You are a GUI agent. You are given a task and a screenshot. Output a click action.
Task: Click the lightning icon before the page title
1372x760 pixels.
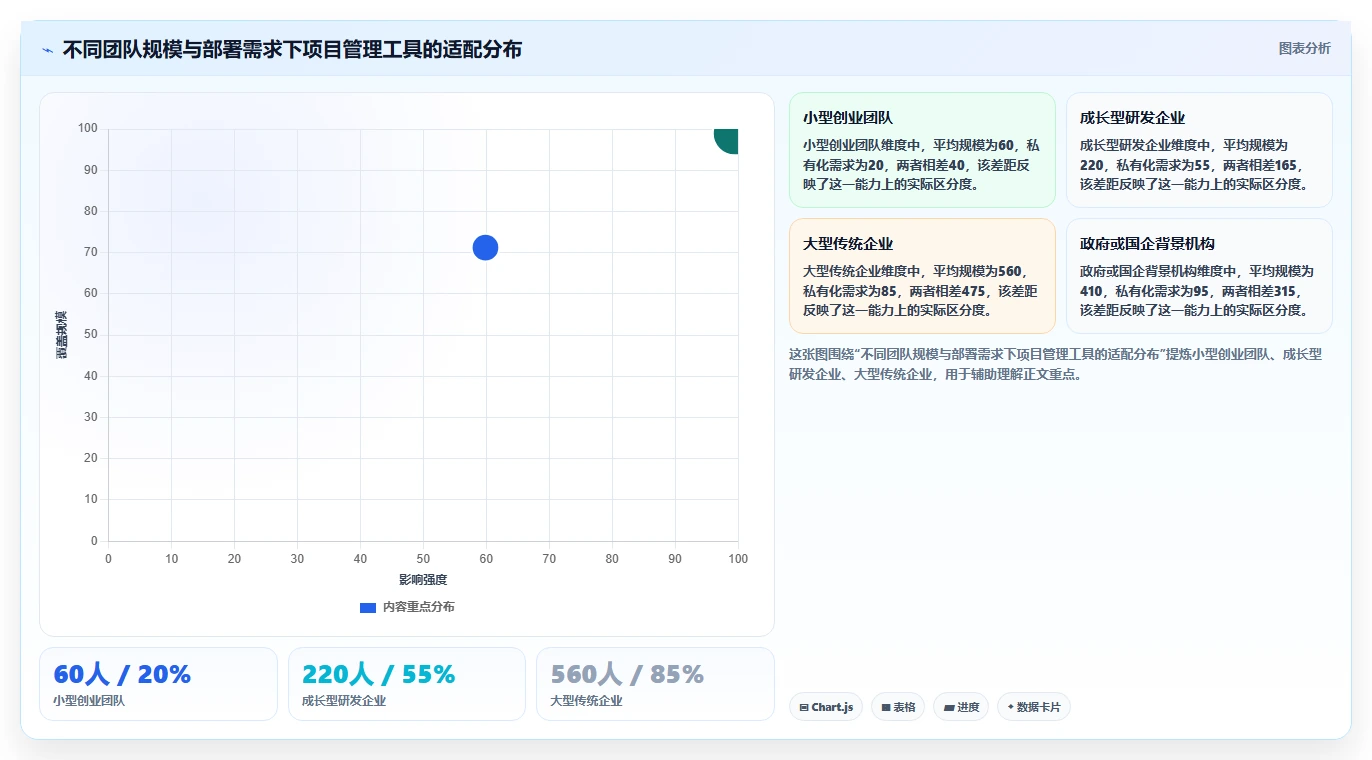point(48,50)
